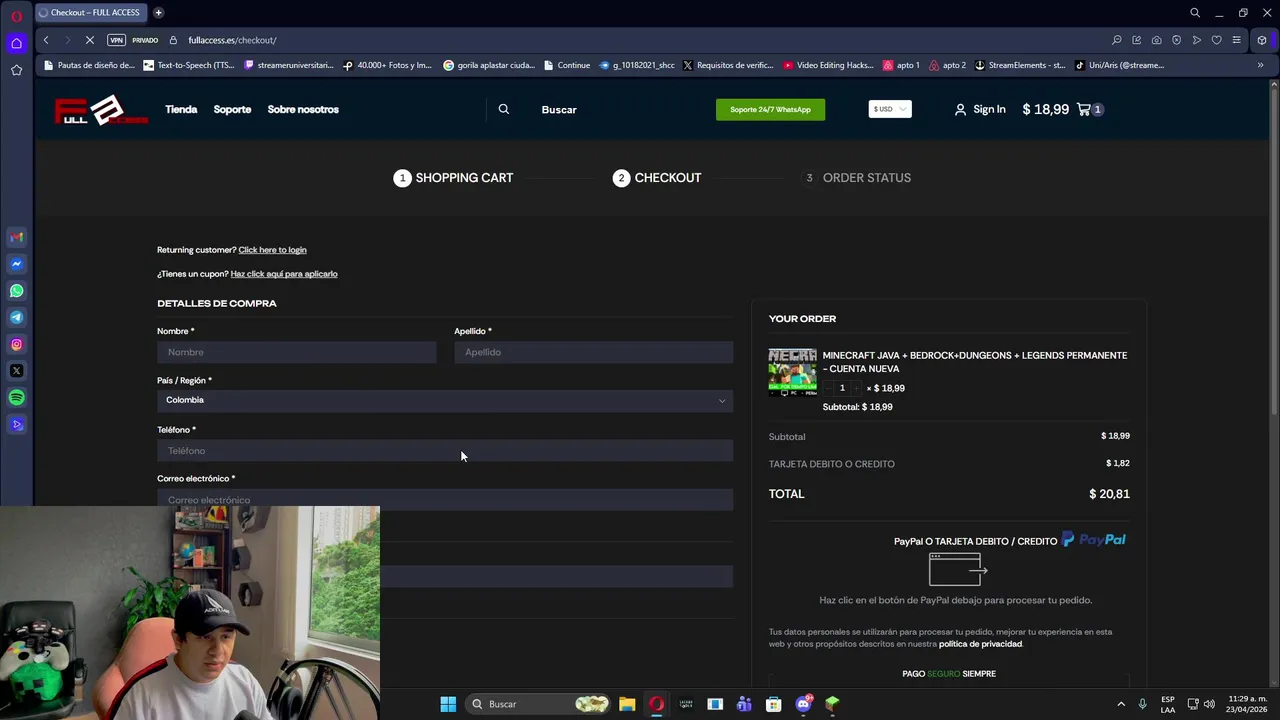Image resolution: width=1280 pixels, height=720 pixels.
Task: Open the Soporte menu
Action: (x=232, y=109)
